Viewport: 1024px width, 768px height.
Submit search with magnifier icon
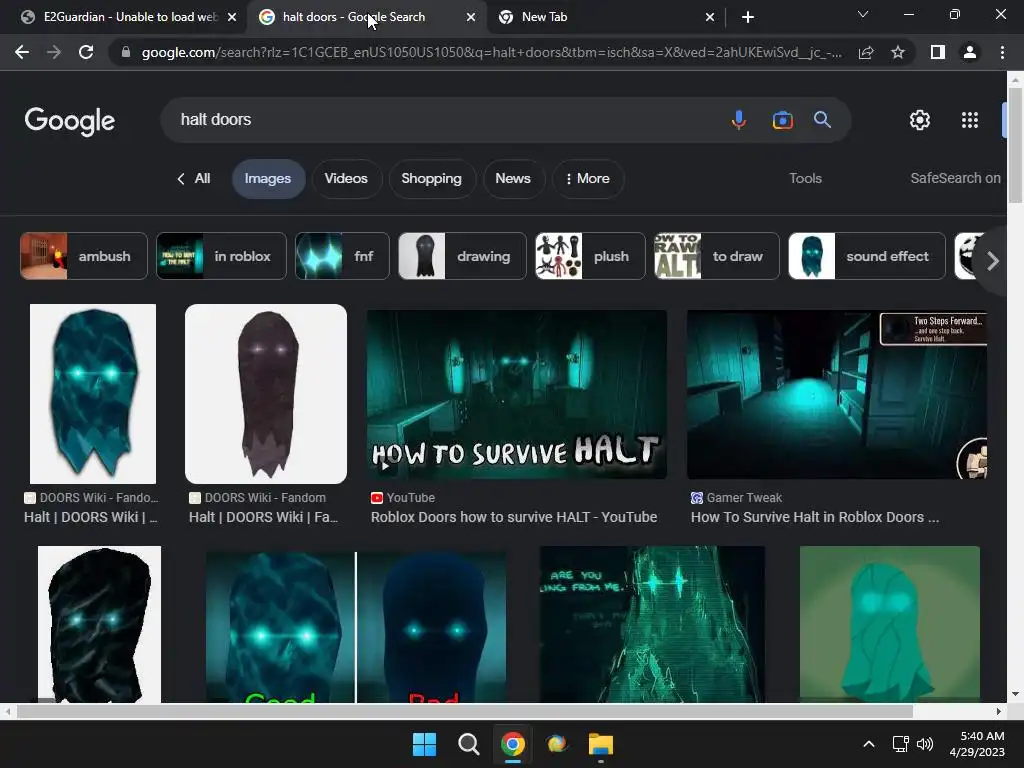click(822, 120)
